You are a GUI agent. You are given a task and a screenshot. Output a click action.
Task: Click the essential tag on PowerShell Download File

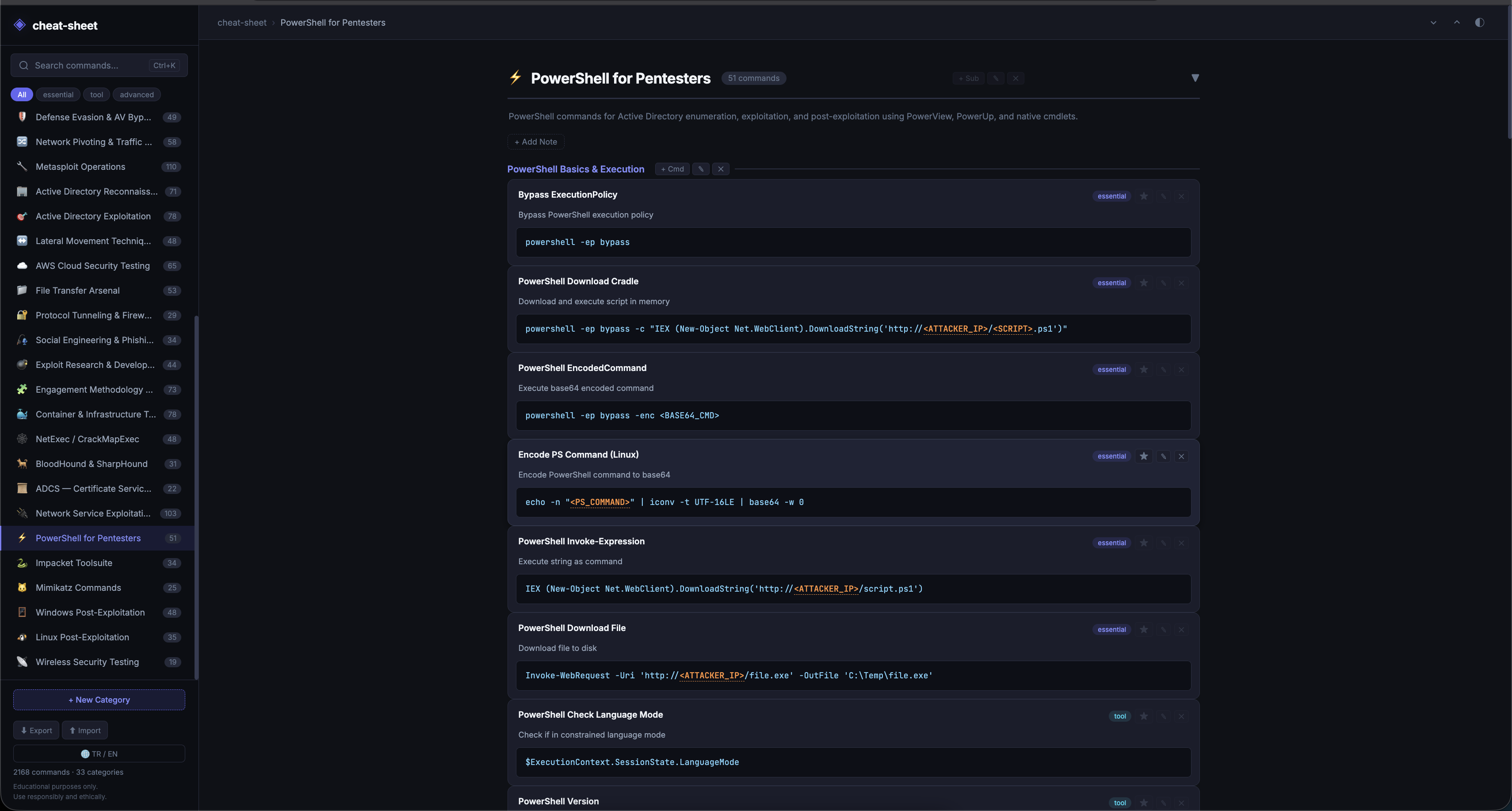[1112, 630]
